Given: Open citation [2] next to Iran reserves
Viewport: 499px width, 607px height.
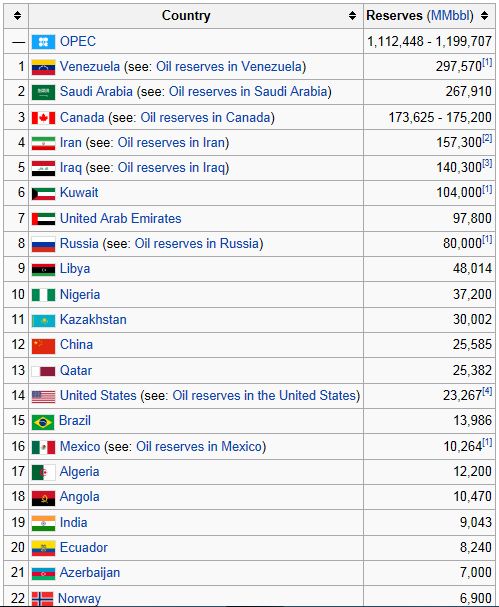Looking at the screenshot, I should pos(487,138).
